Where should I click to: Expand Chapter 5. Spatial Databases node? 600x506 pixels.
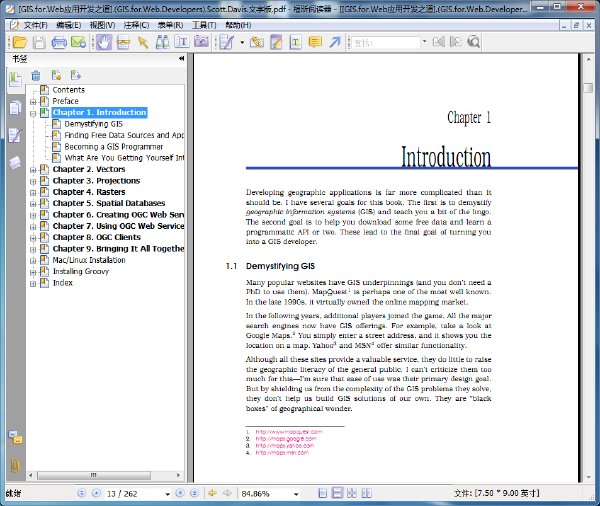coord(33,204)
